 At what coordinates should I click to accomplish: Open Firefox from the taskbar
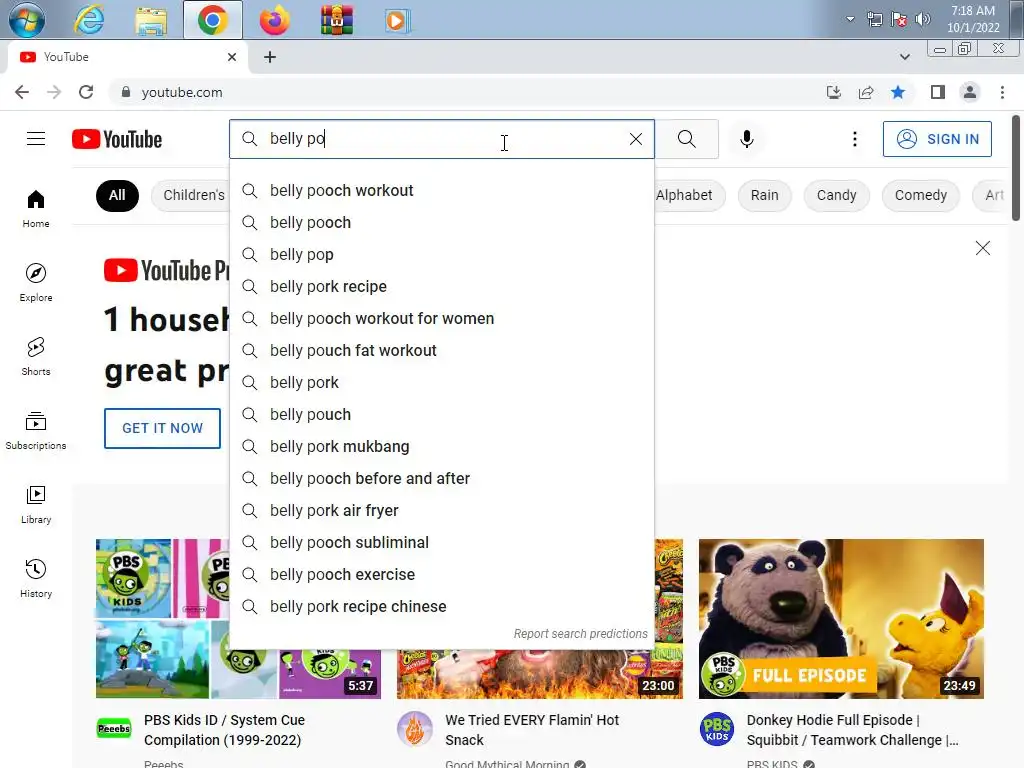(274, 20)
